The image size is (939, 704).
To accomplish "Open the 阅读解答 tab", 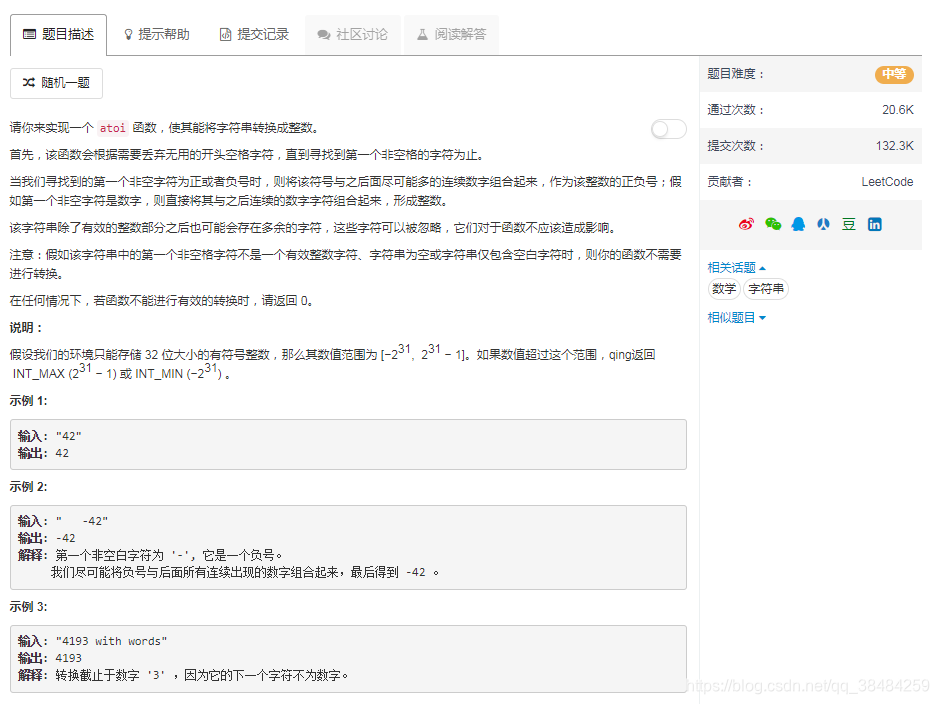I will tap(452, 35).
